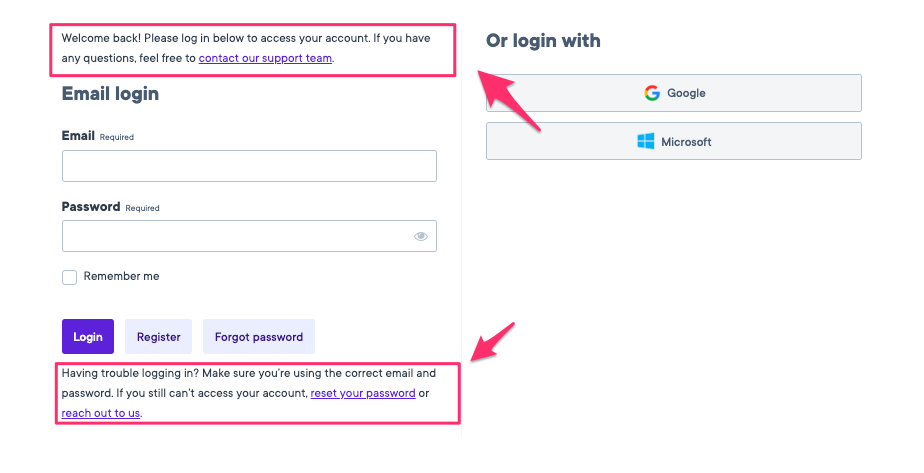Click the Or login with heading
Viewport: 924px width, 473px height.
tap(543, 41)
